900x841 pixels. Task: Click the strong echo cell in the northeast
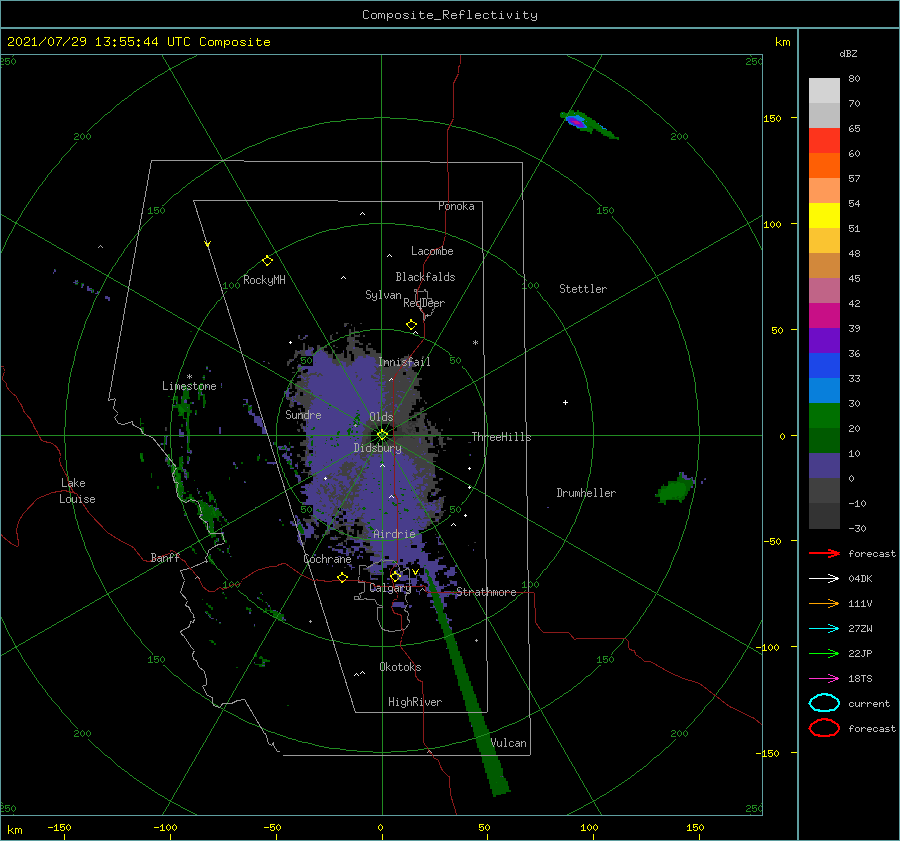577,121
